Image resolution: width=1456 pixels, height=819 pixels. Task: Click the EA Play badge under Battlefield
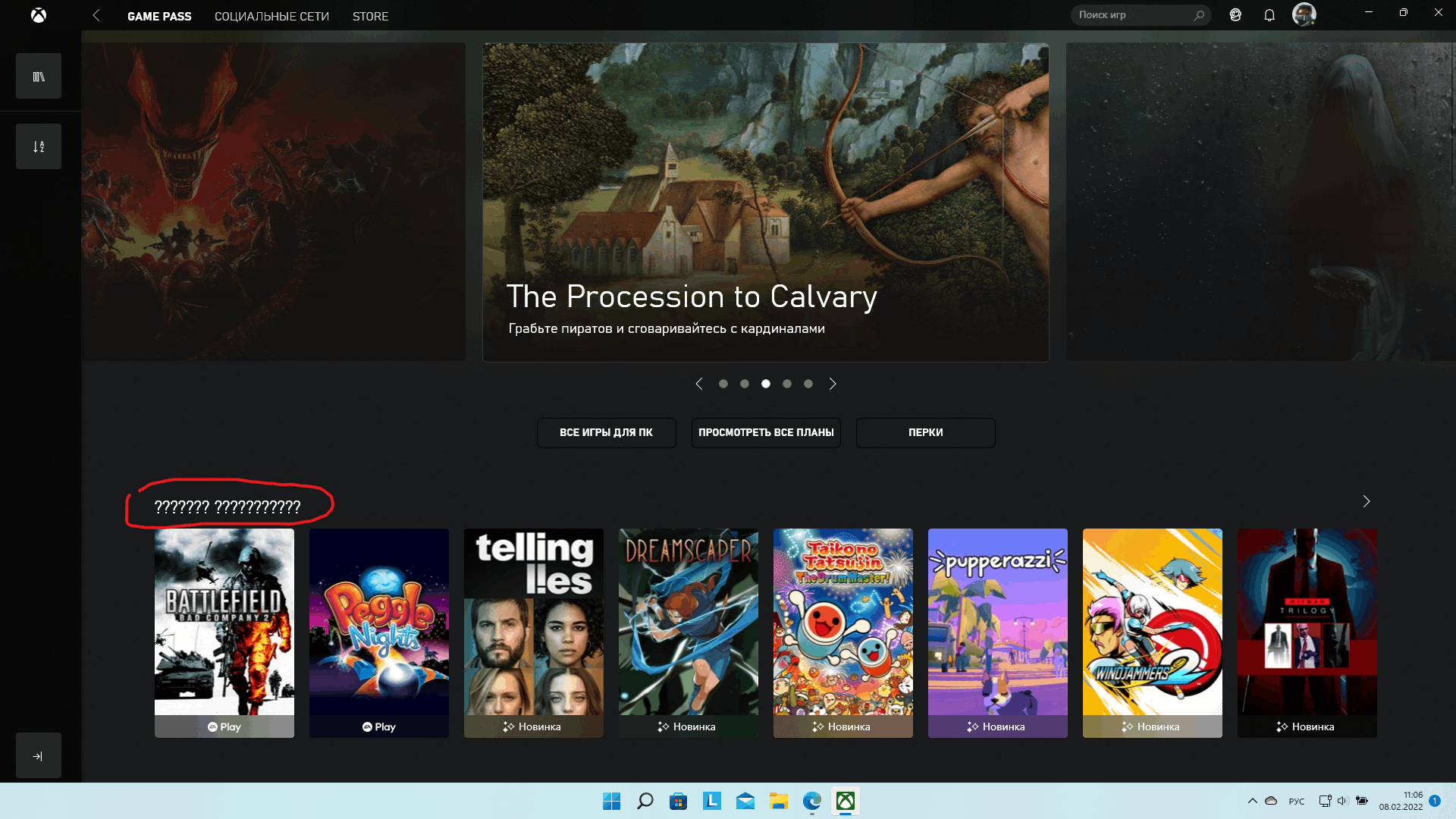[224, 726]
